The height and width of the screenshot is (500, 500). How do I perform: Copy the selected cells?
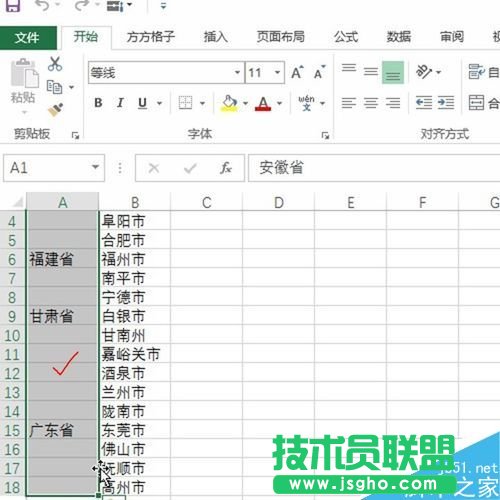(55, 87)
